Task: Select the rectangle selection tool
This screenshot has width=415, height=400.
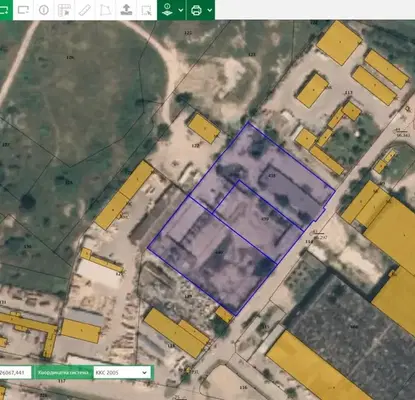Action: coord(23,10)
